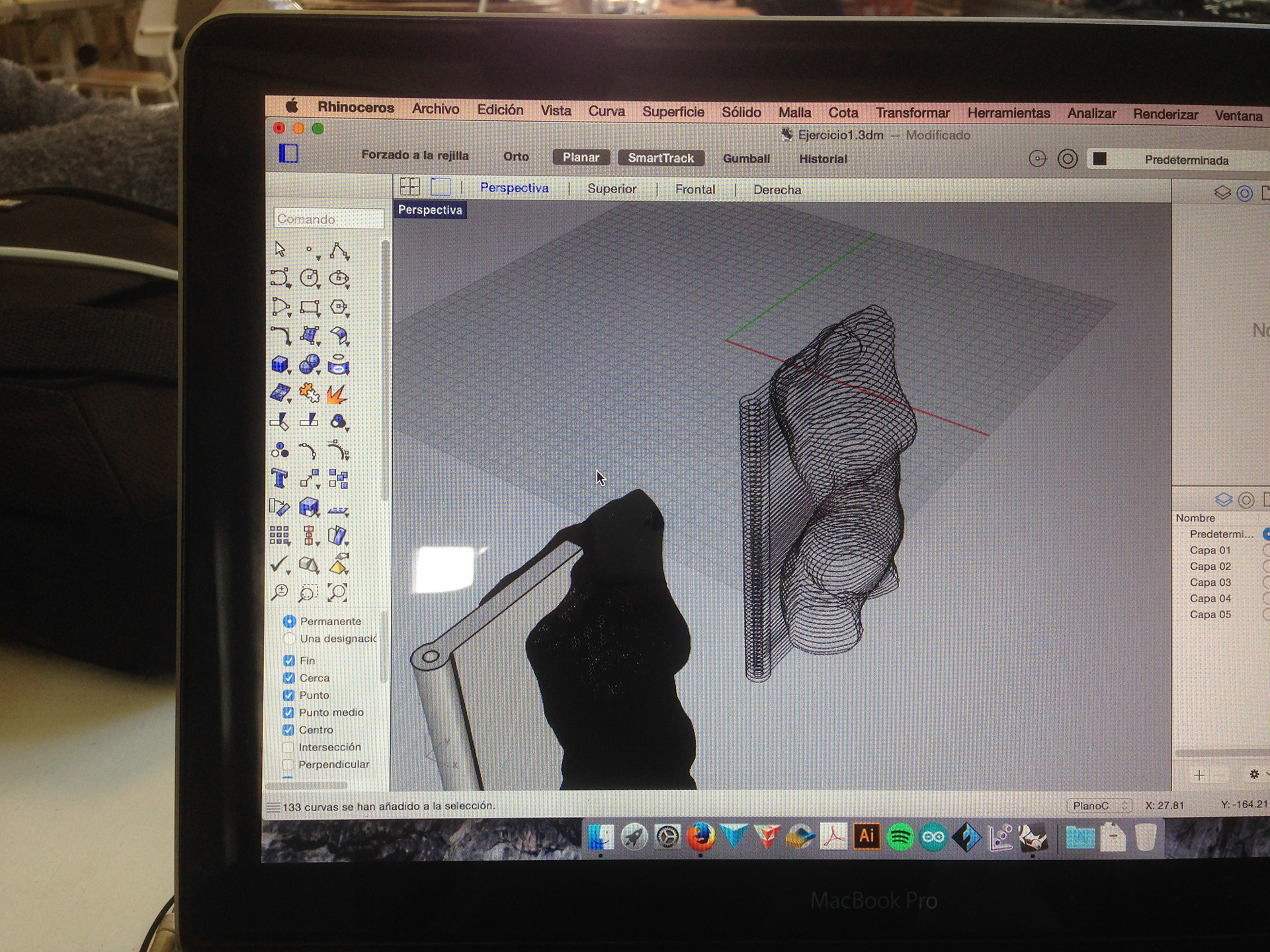Select the Box solid tool

pyautogui.click(x=280, y=364)
